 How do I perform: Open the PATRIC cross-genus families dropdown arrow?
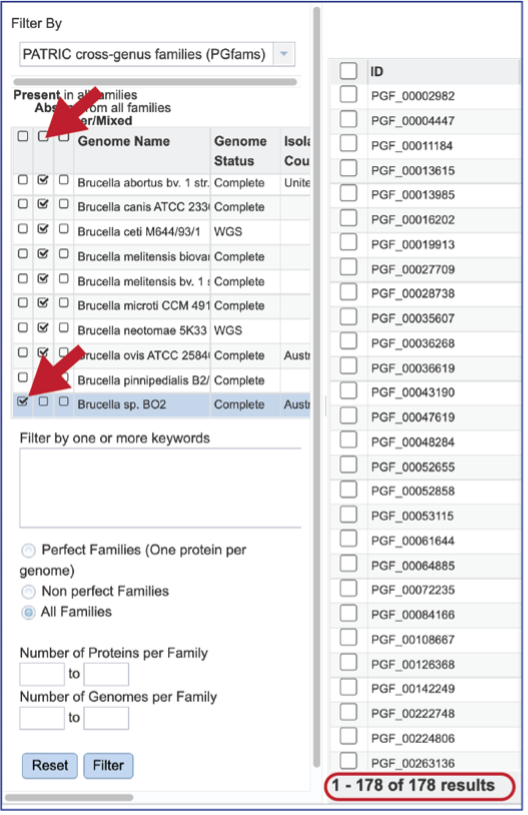(x=284, y=54)
